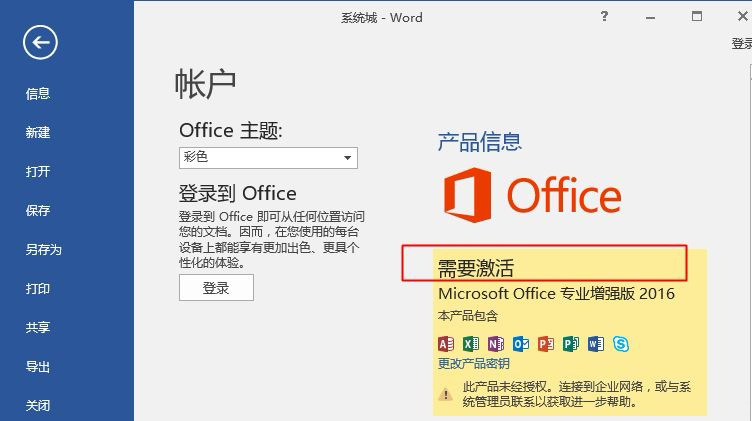The width and height of the screenshot is (752, 421).
Task: Click the 此产品未经授权 warning message
Action: [x=576, y=394]
